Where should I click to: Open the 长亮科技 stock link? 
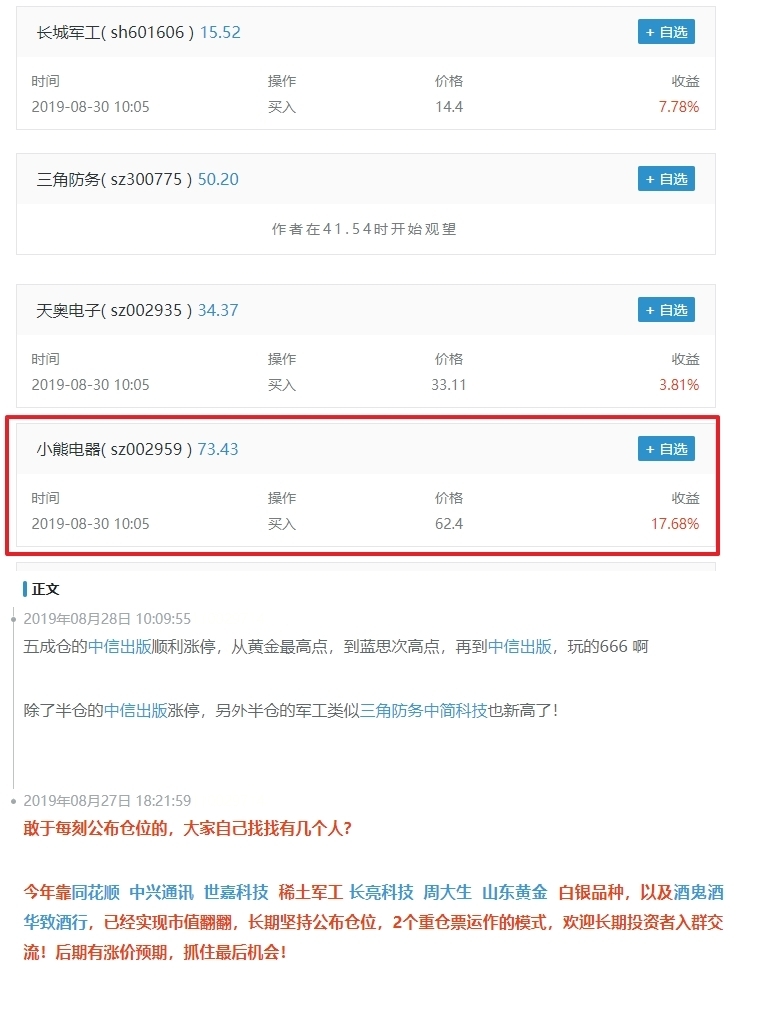pos(381,892)
